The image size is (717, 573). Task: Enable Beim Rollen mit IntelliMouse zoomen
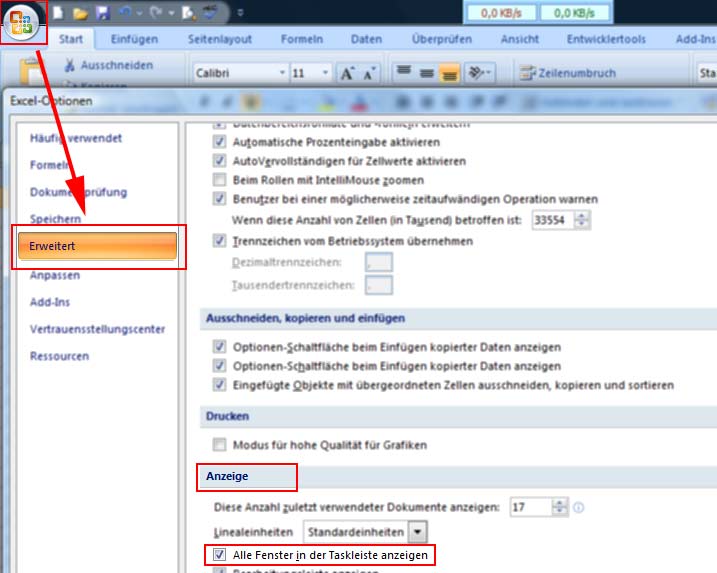(x=219, y=180)
